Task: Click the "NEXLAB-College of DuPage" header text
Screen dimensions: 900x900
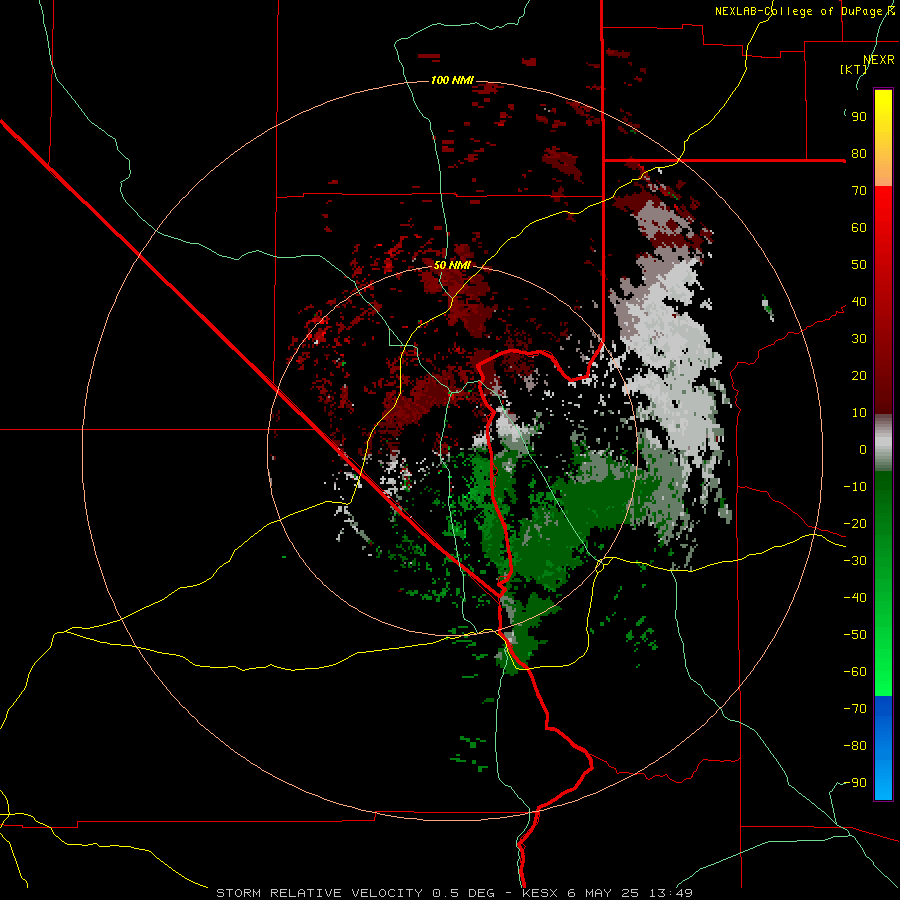Action: 801,11
